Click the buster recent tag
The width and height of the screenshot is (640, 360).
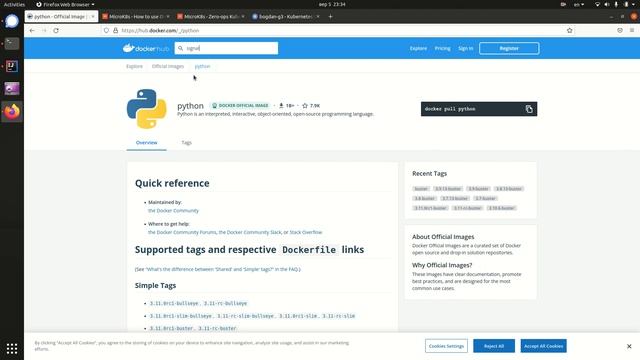[x=421, y=189]
